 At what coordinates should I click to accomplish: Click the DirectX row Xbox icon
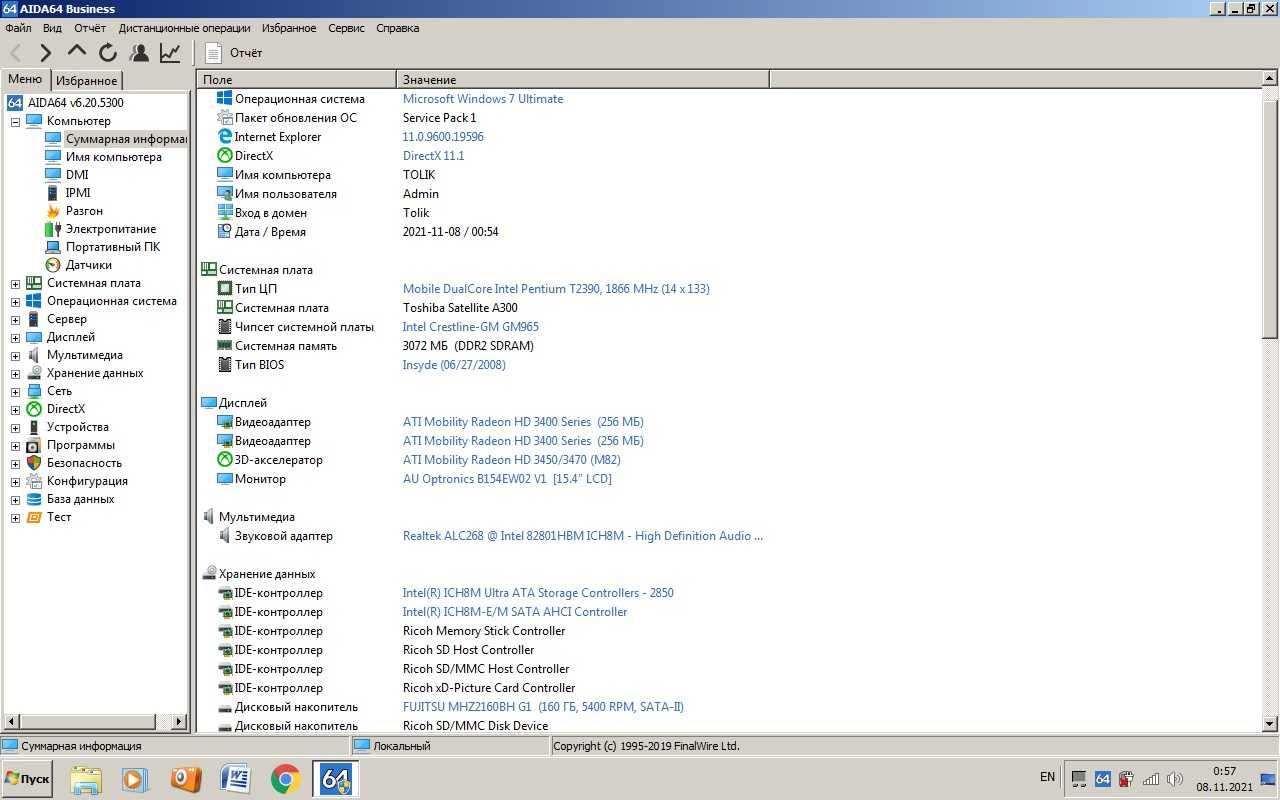[x=225, y=156]
